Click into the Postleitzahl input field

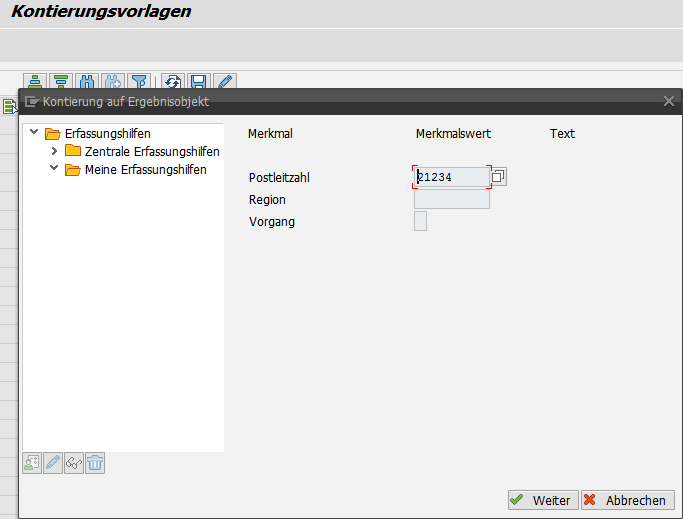452,177
